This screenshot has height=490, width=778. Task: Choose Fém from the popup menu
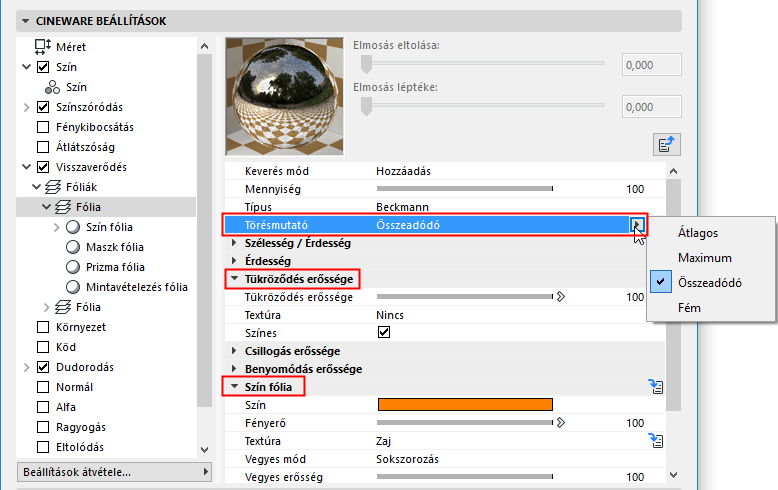pyautogui.click(x=689, y=308)
